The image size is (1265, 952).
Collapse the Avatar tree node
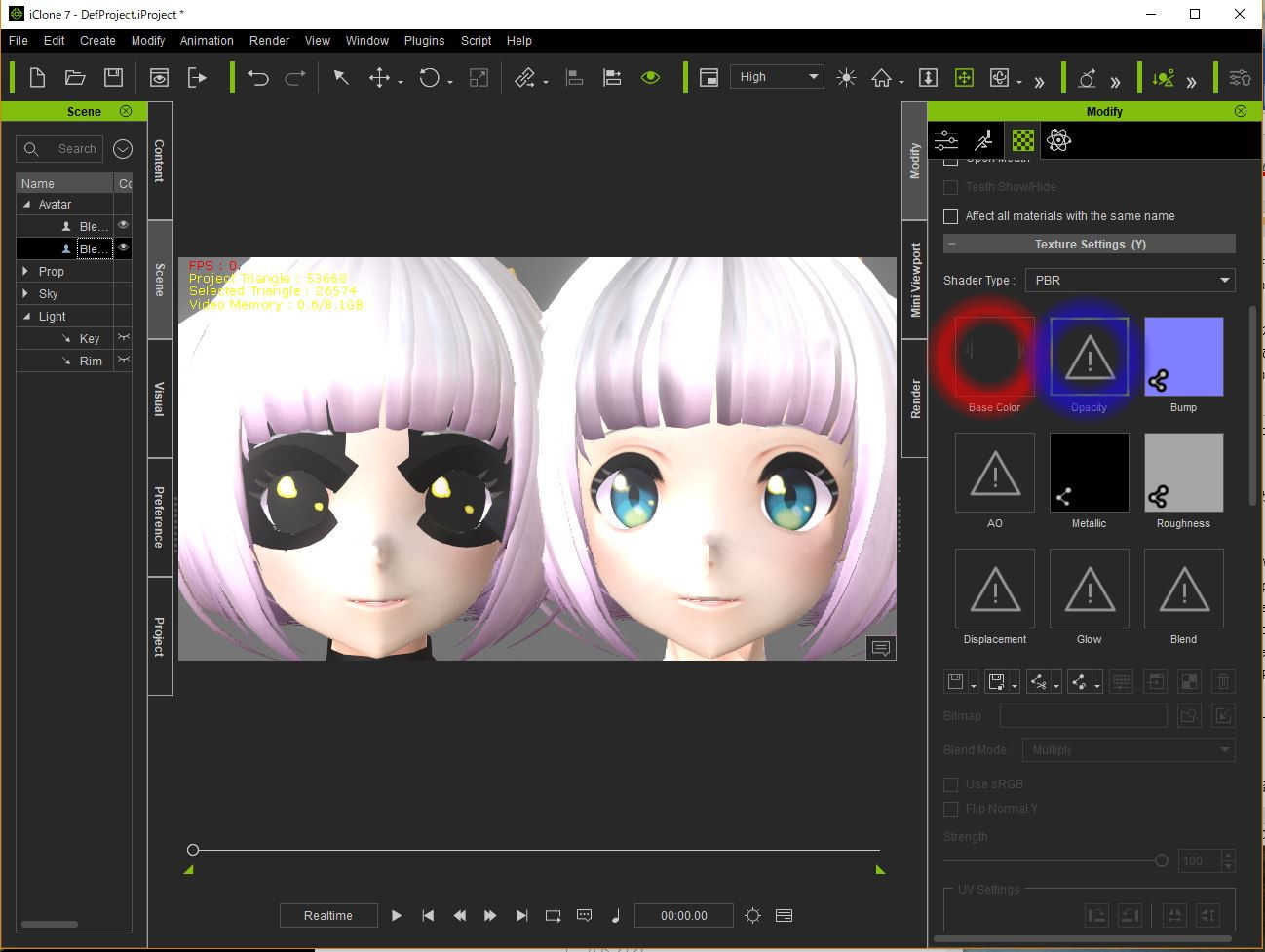(26, 205)
